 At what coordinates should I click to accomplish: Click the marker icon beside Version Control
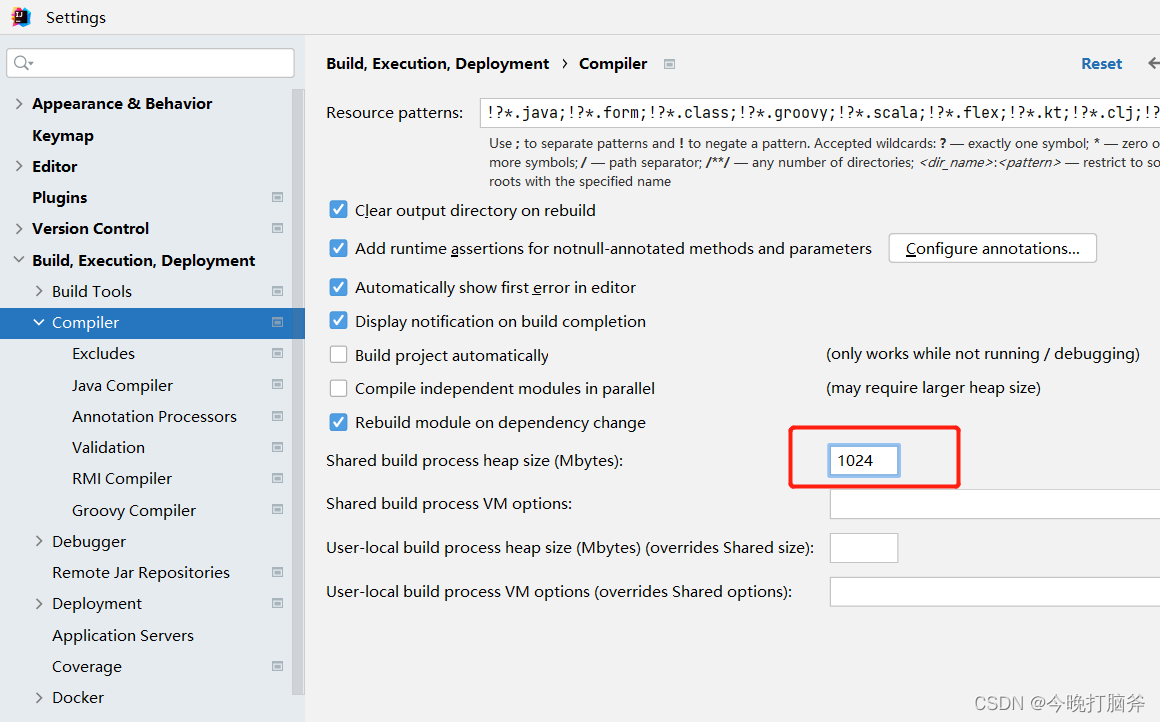[x=277, y=228]
